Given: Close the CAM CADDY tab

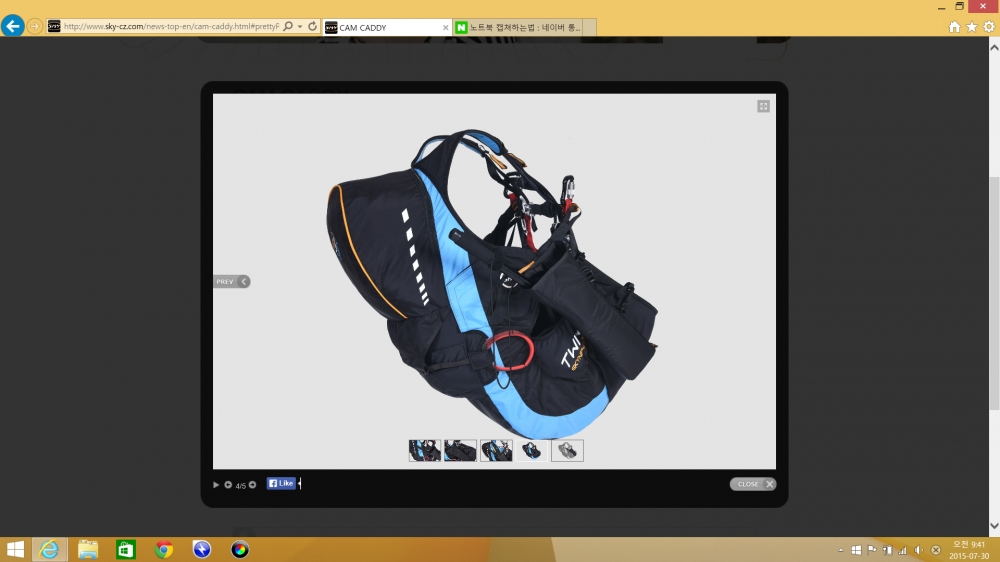Looking at the screenshot, I should (445, 27).
